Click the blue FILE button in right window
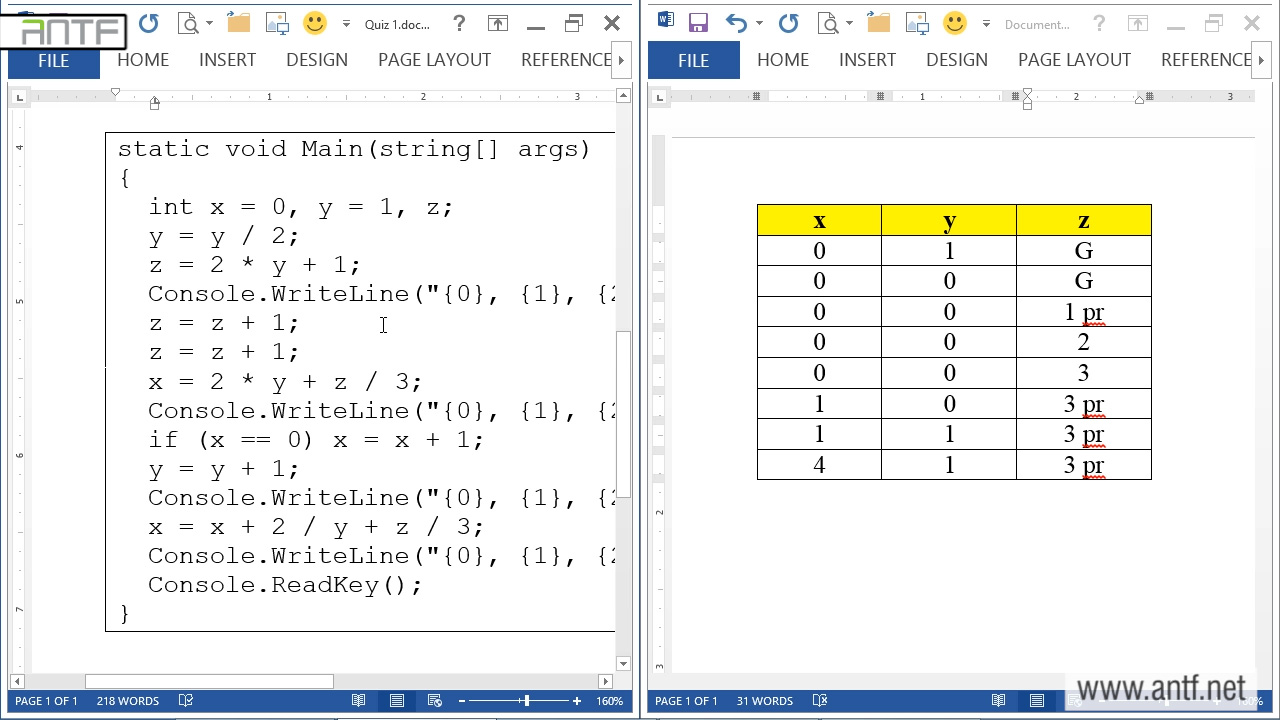Screen dimensions: 1280x720 693,60
